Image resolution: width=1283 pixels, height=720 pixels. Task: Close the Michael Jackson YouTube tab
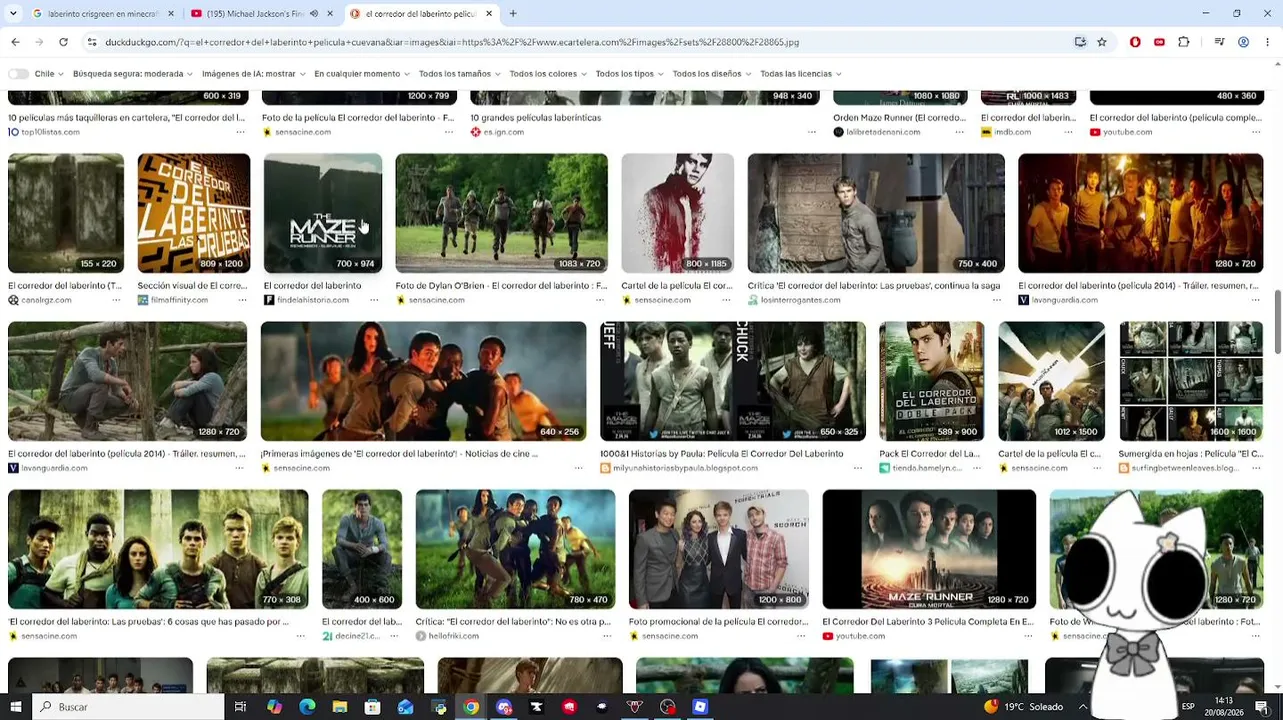(x=330, y=14)
